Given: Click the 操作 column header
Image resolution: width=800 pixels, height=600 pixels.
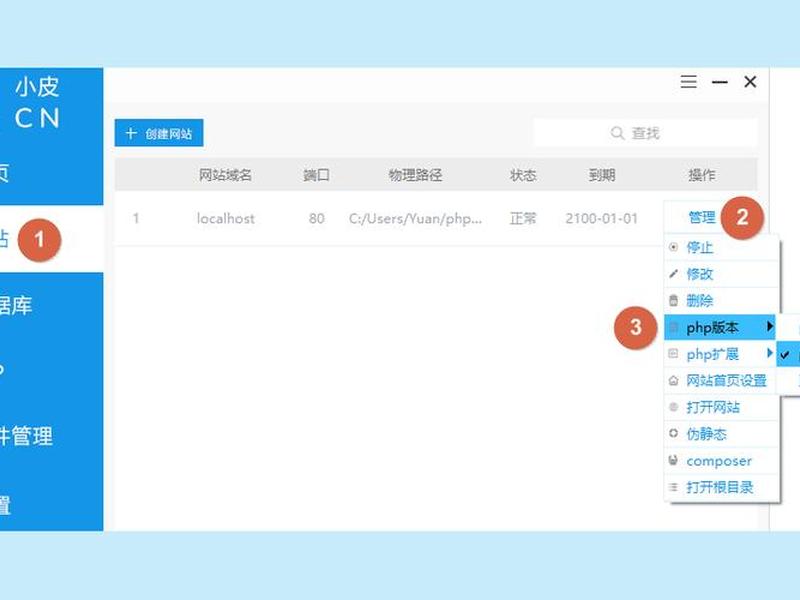Looking at the screenshot, I should 702,175.
